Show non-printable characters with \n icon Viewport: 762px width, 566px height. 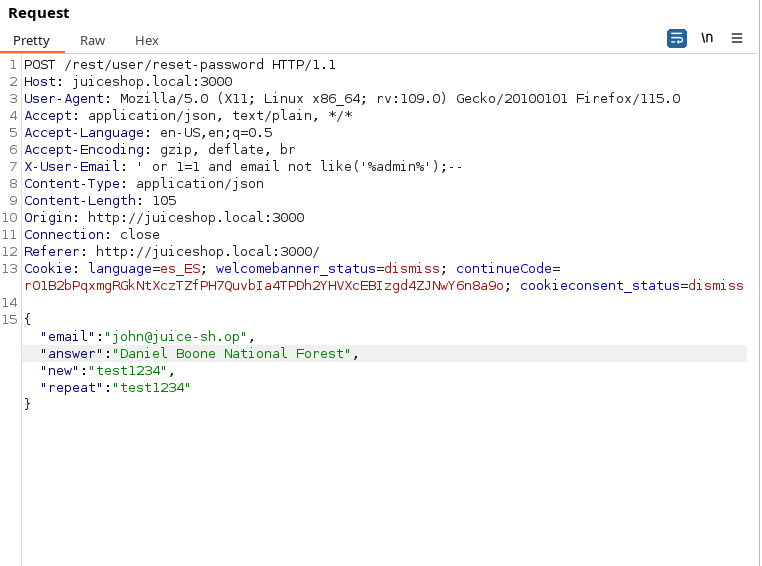707,38
